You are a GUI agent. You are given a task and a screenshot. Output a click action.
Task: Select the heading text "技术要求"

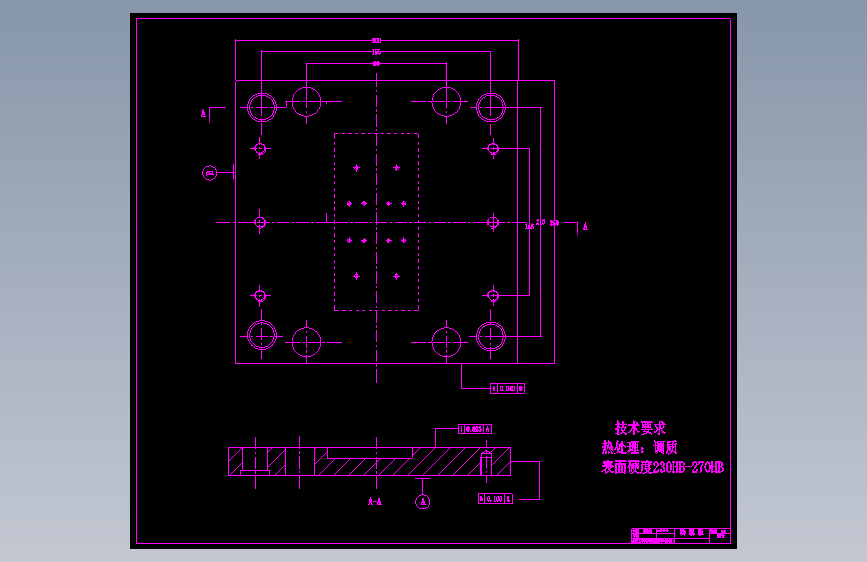(x=640, y=428)
